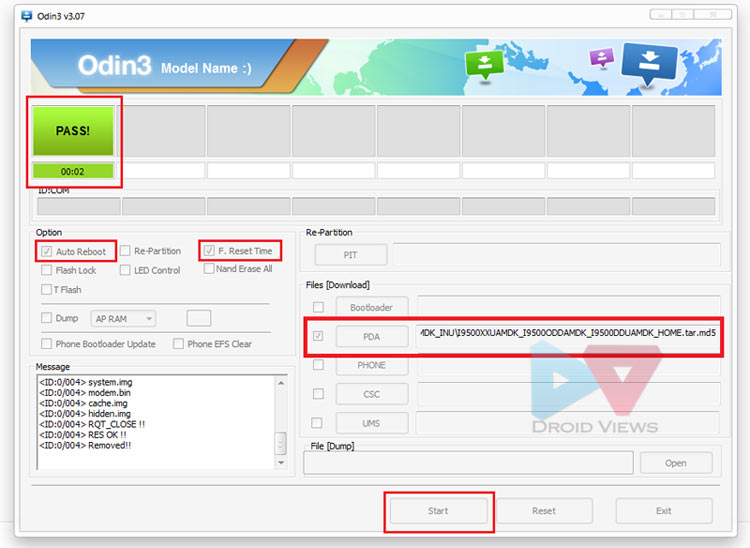Enable Nand Erase All checkbox
This screenshot has height=548, width=750.
pos(209,268)
